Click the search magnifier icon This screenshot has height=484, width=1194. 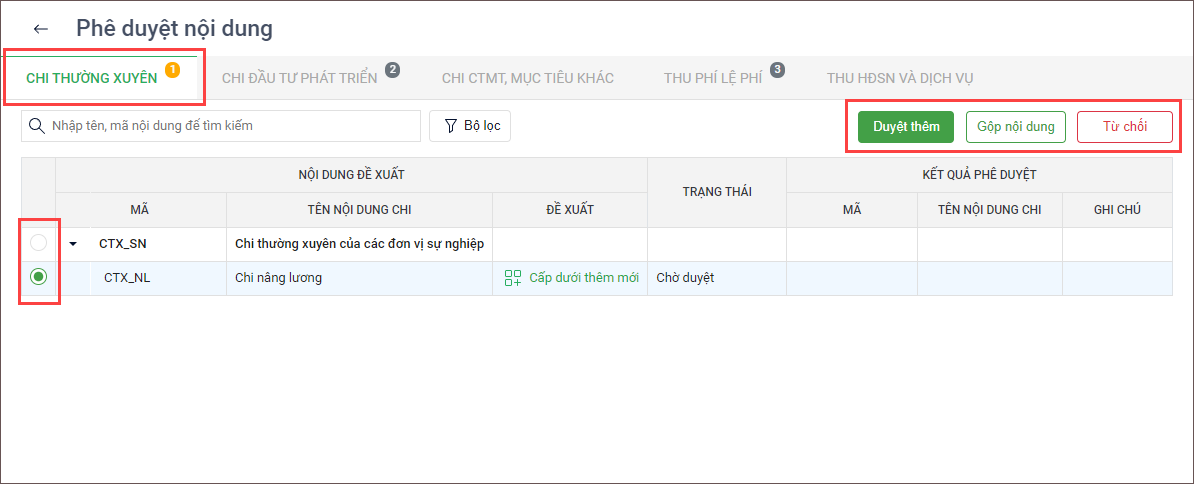pyautogui.click(x=37, y=127)
